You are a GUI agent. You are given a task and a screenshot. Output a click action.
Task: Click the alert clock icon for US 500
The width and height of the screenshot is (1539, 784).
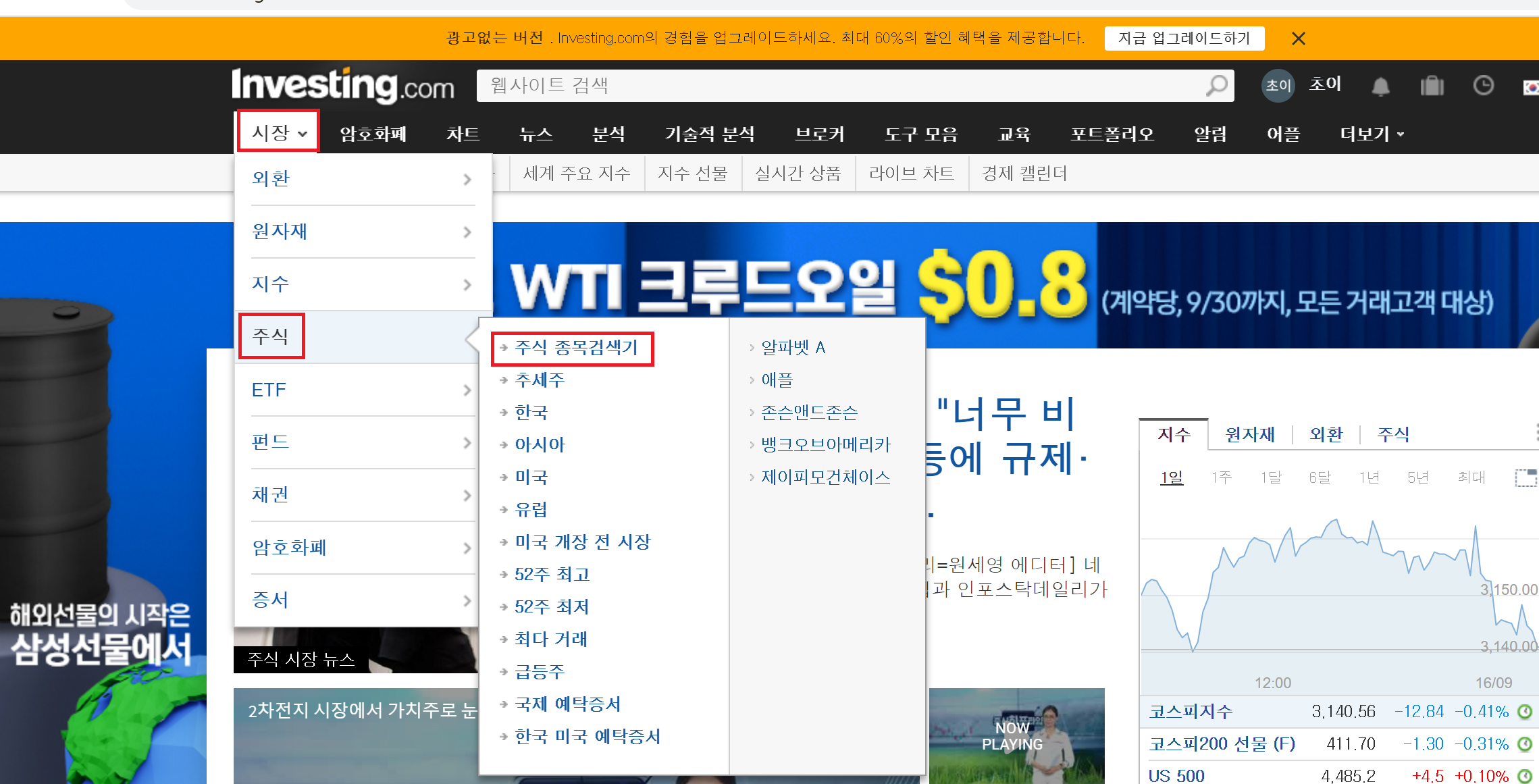tap(1524, 776)
